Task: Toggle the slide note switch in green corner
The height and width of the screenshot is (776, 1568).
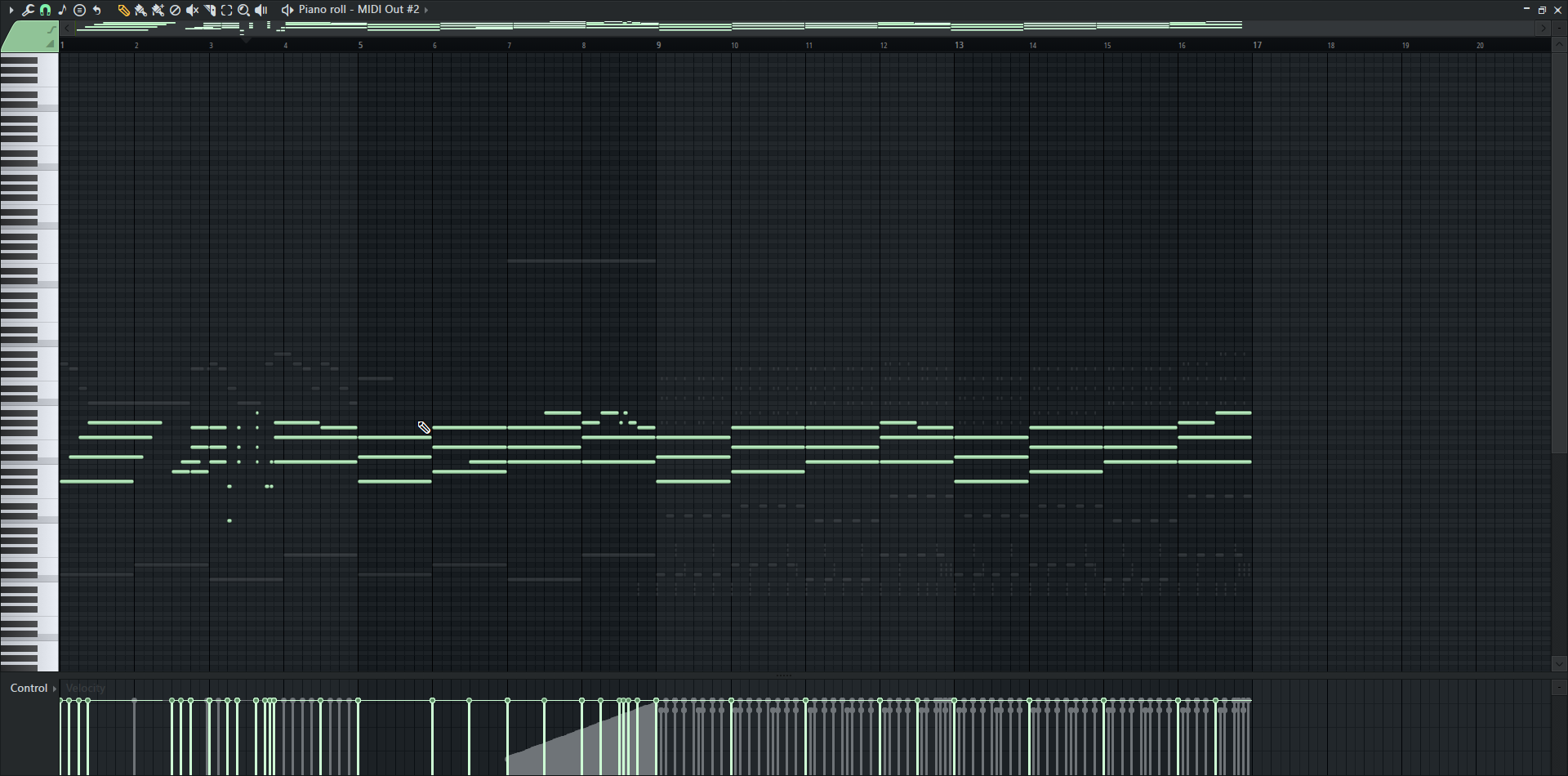Action: (51, 30)
